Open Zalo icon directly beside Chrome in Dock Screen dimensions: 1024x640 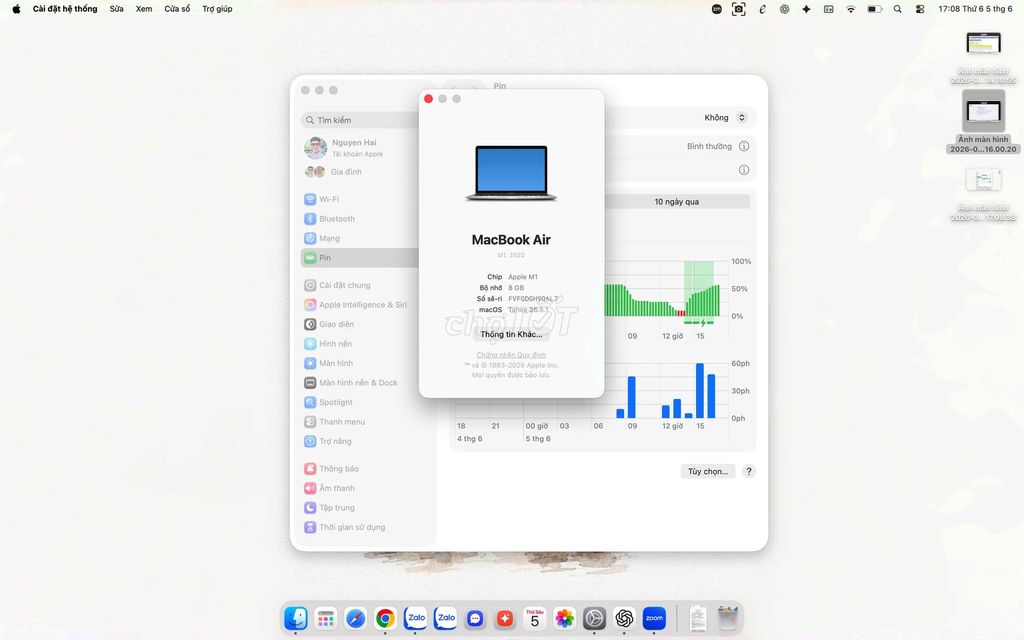pos(415,618)
